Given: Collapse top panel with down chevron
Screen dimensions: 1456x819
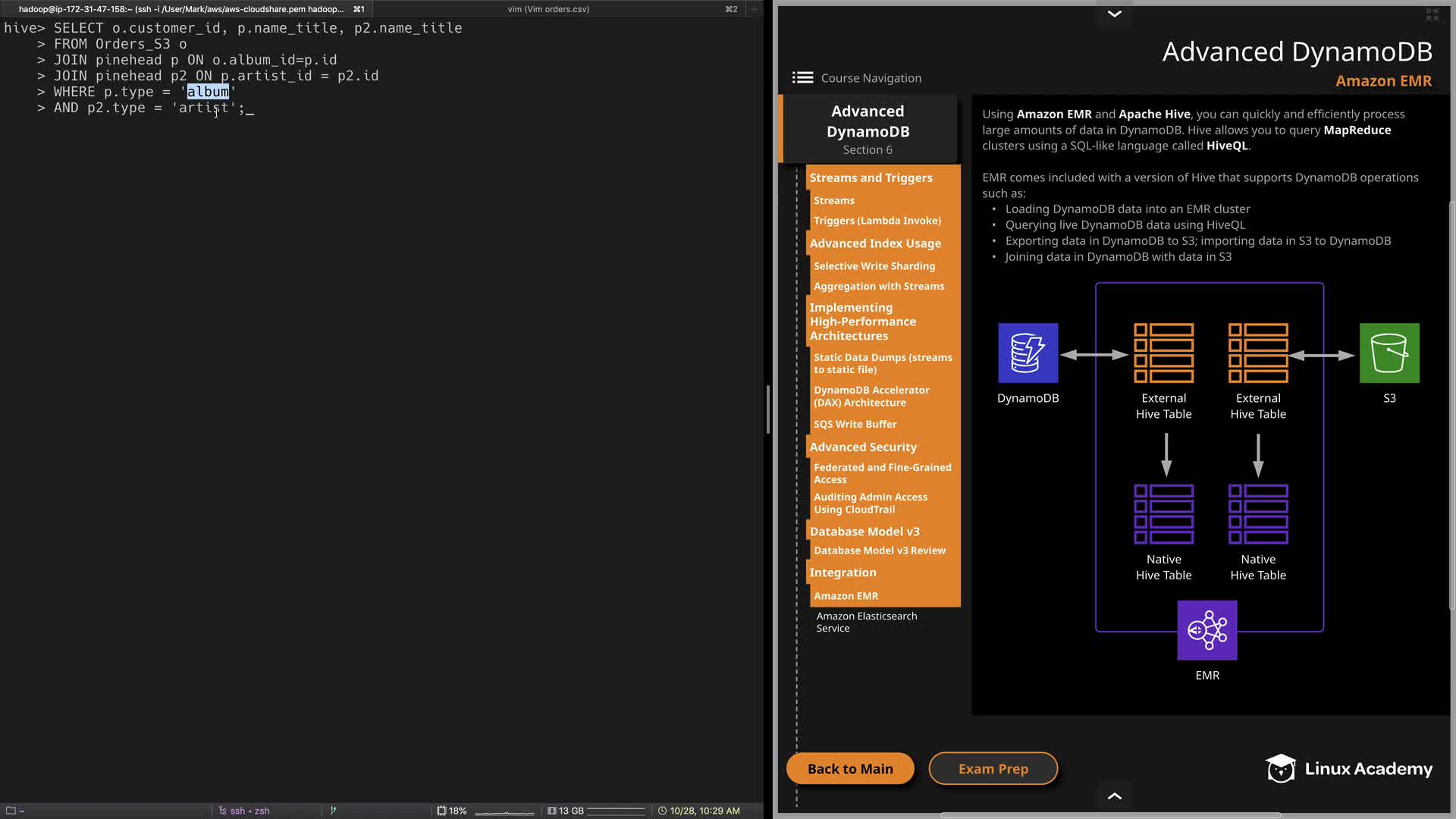Looking at the screenshot, I should point(1114,14).
